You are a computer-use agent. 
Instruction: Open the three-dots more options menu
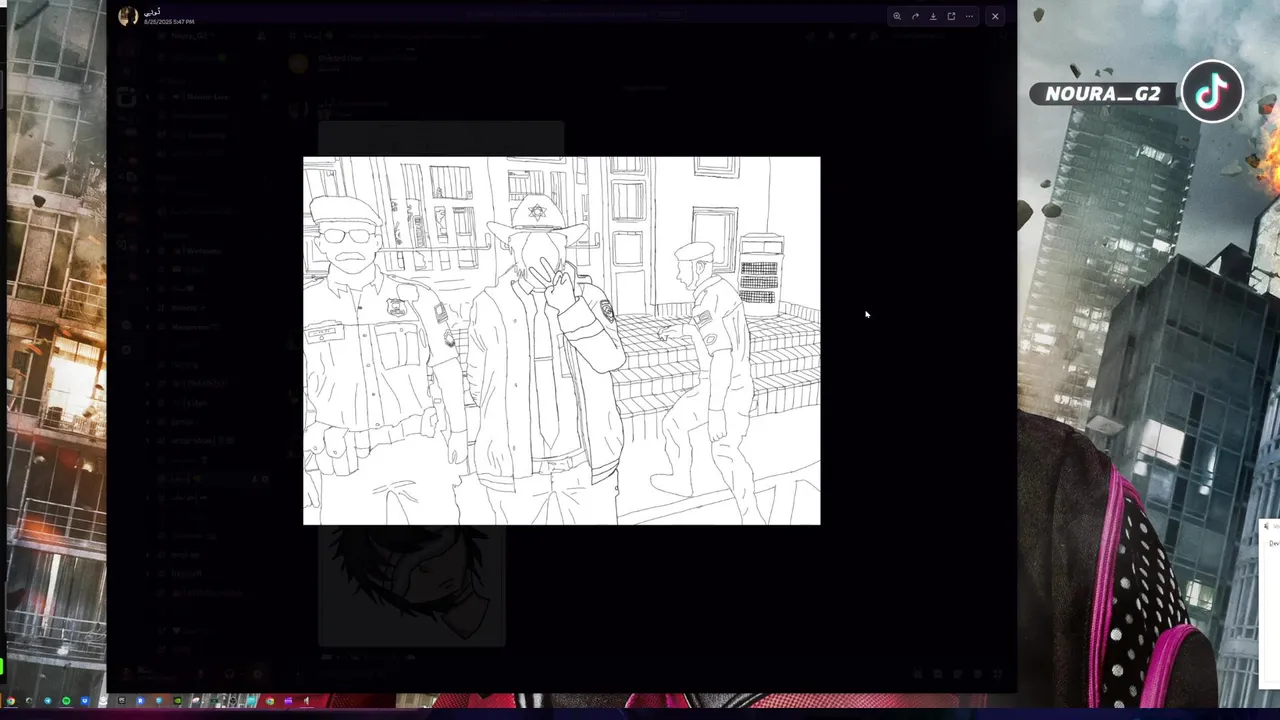[x=969, y=16]
